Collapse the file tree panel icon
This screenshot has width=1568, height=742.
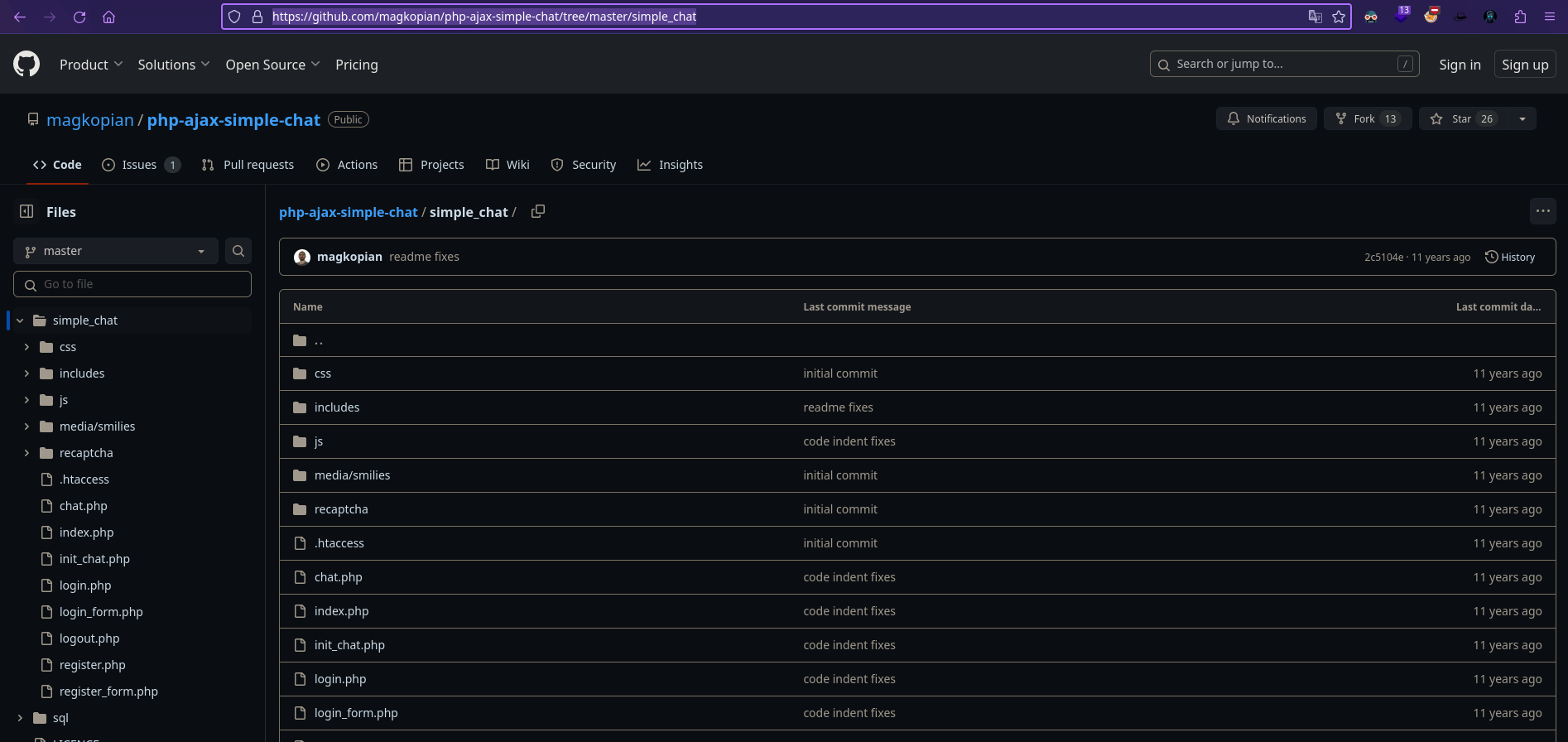coord(26,212)
